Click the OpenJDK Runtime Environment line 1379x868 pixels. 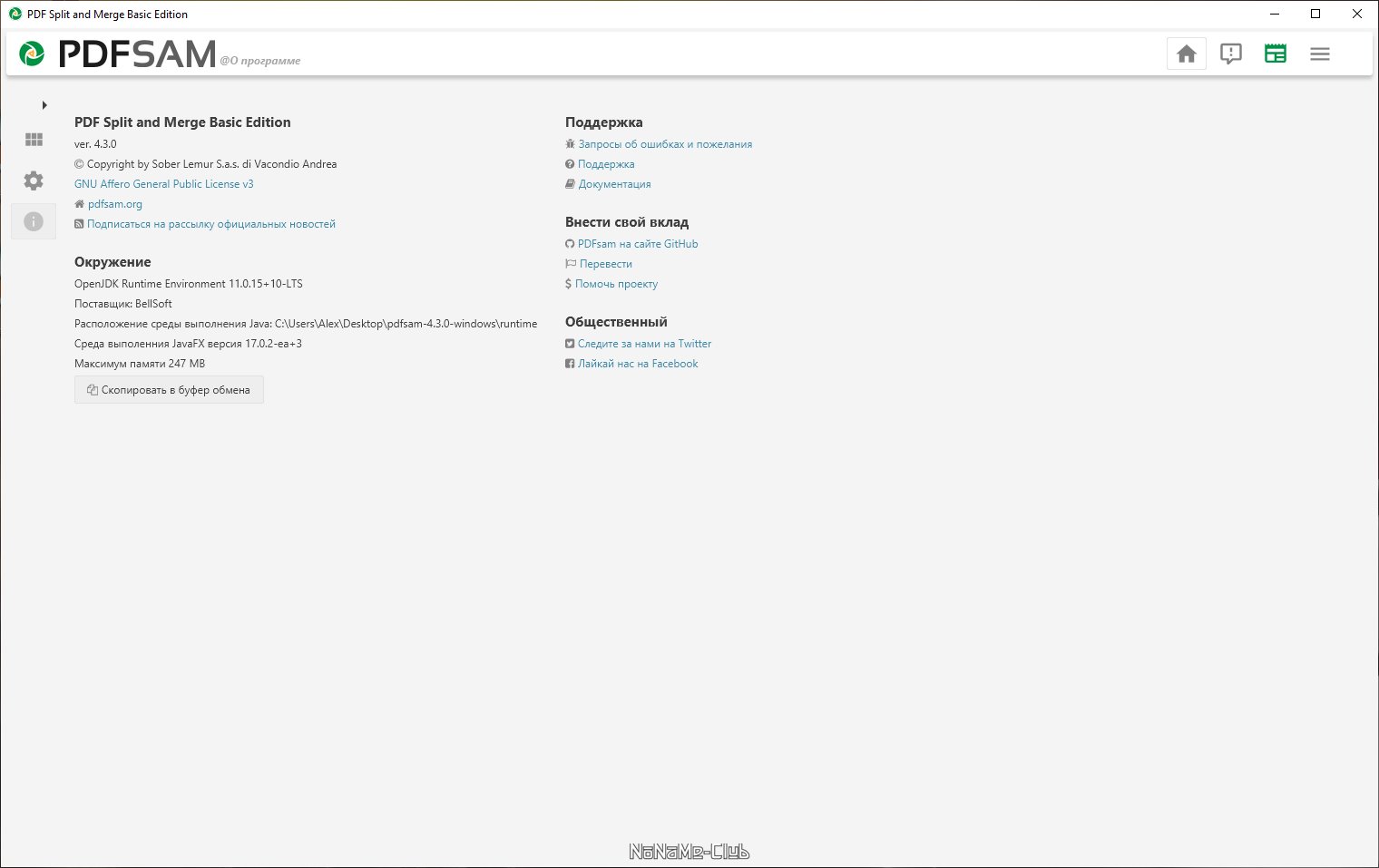tap(189, 284)
